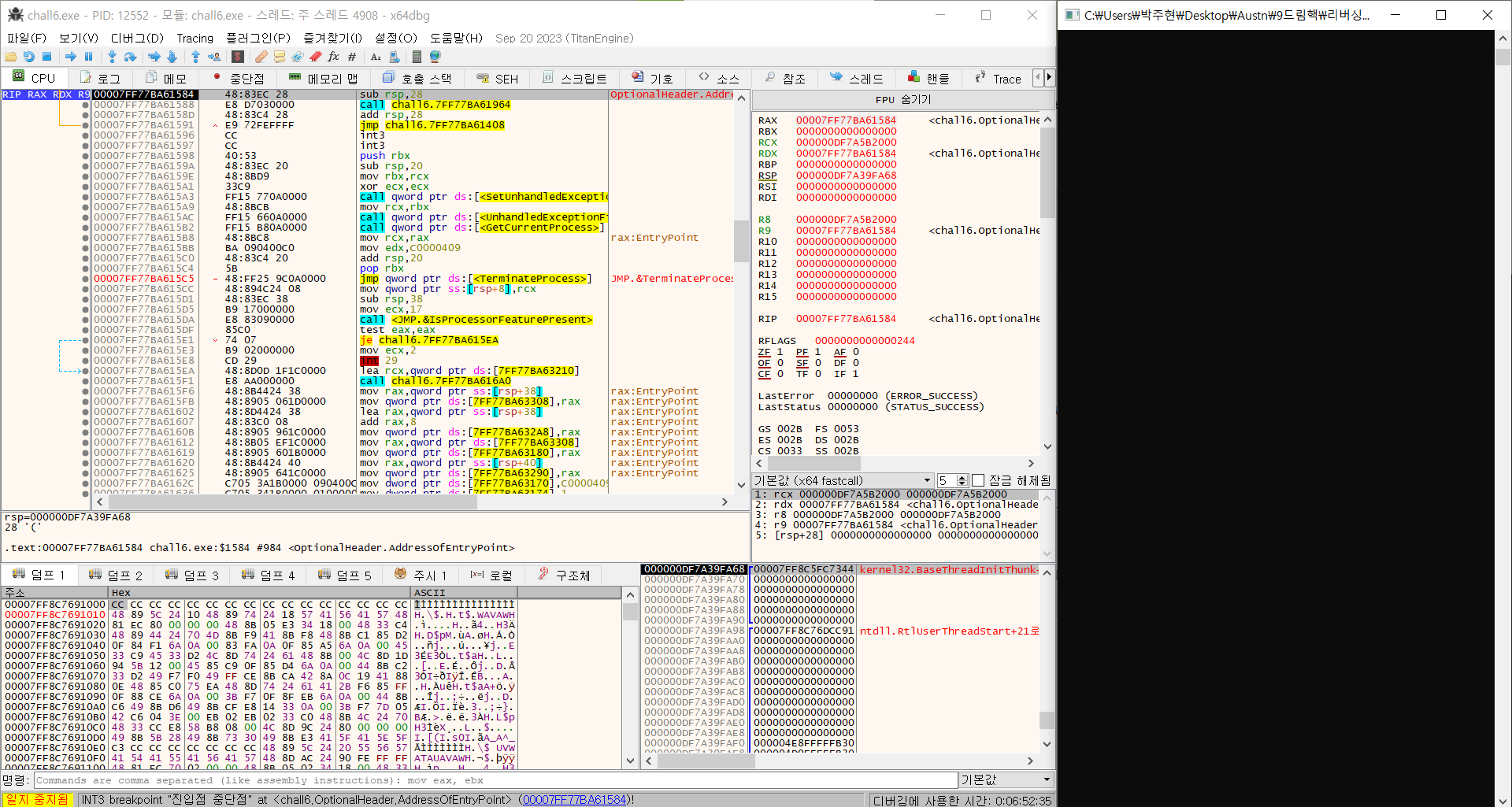The image size is (1512, 807).
Task: Click the Trace Into toolbar icon
Action: (x=154, y=57)
